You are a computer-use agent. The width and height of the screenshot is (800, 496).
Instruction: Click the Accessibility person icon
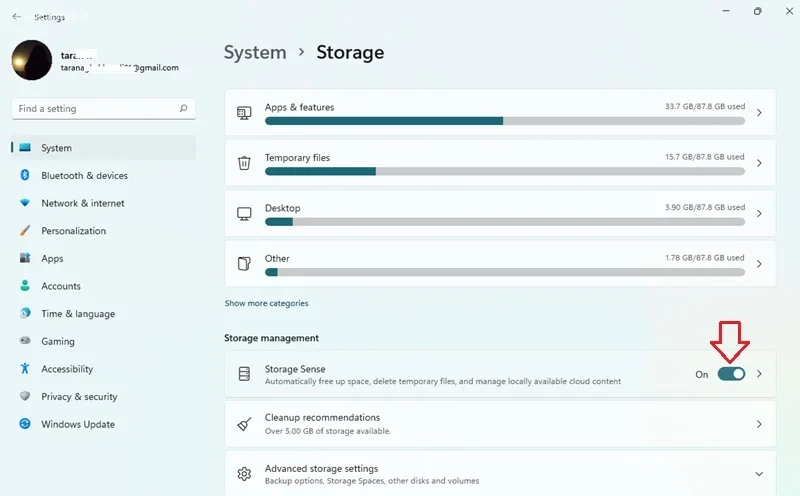(24, 368)
